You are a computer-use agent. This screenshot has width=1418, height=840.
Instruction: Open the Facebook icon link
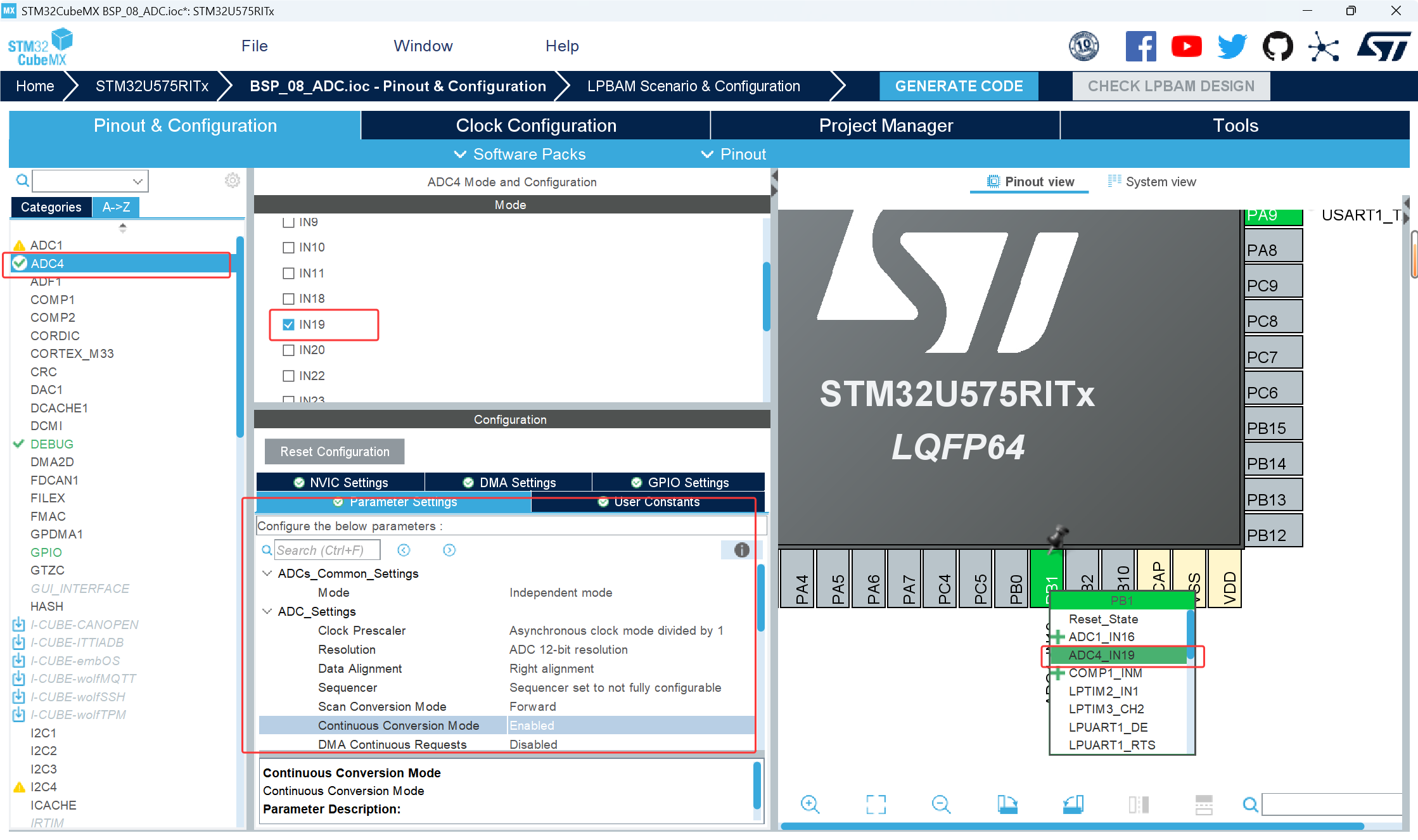1140,46
